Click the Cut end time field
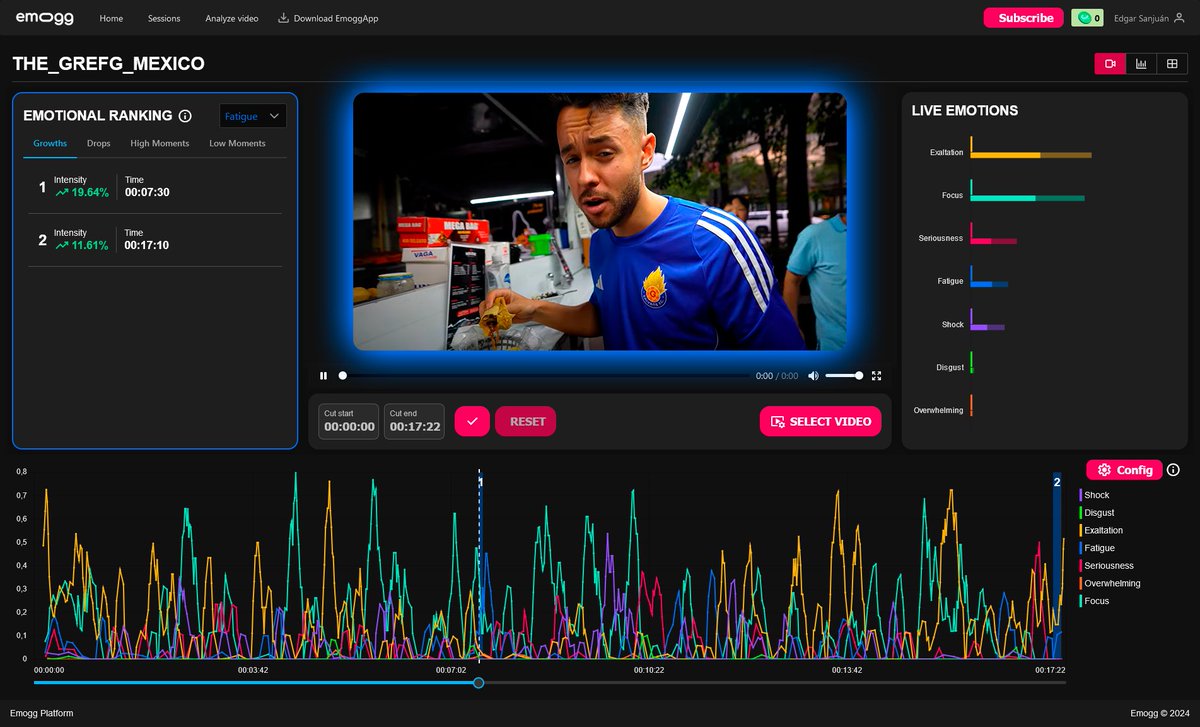The image size is (1200, 727). click(x=415, y=421)
